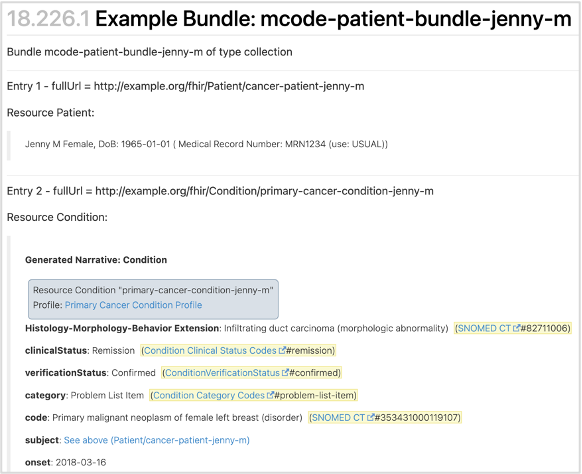Click the Generated Narrative: Condition heading
This screenshot has width=582, height=474.
96,260
